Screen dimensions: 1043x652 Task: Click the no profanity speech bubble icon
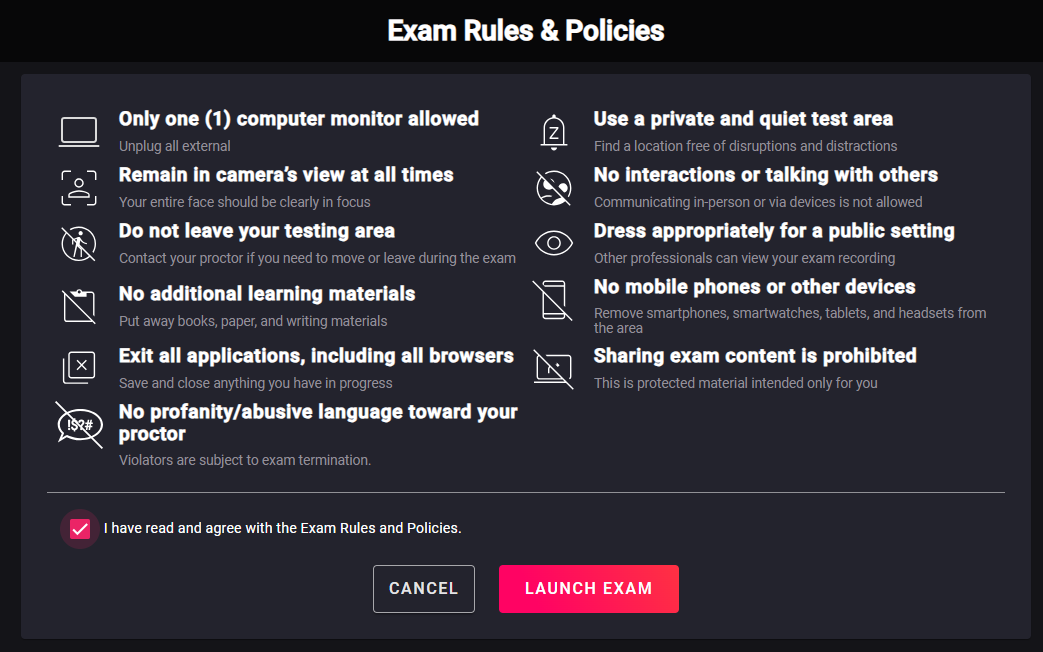(79, 424)
